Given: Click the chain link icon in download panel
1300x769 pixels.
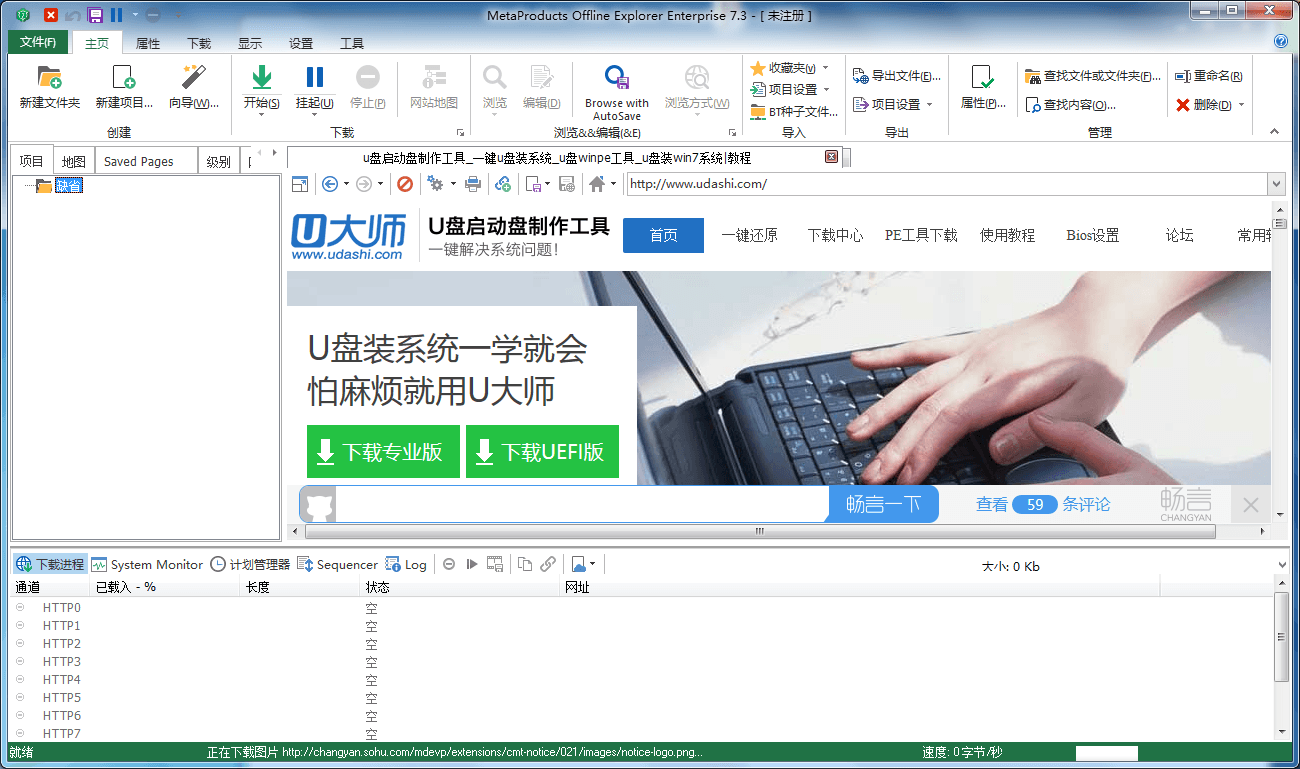Looking at the screenshot, I should tap(548, 564).
